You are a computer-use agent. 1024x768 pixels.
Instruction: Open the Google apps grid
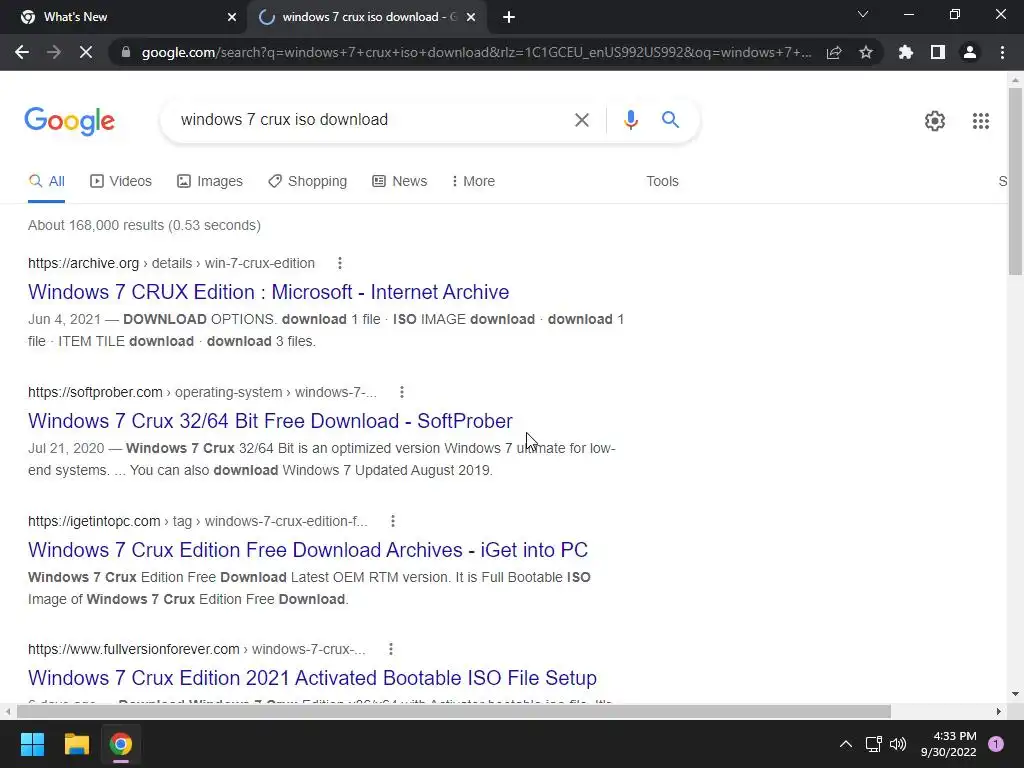(980, 121)
